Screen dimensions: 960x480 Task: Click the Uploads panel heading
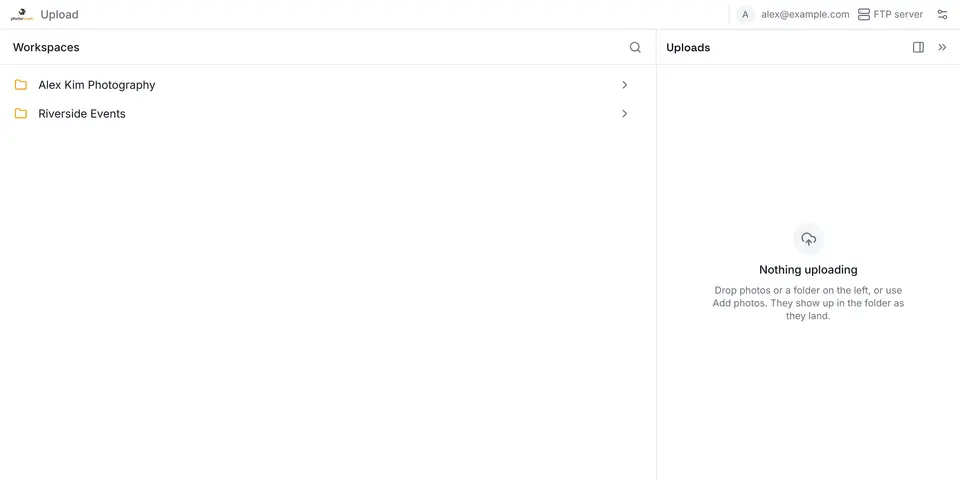(688, 47)
